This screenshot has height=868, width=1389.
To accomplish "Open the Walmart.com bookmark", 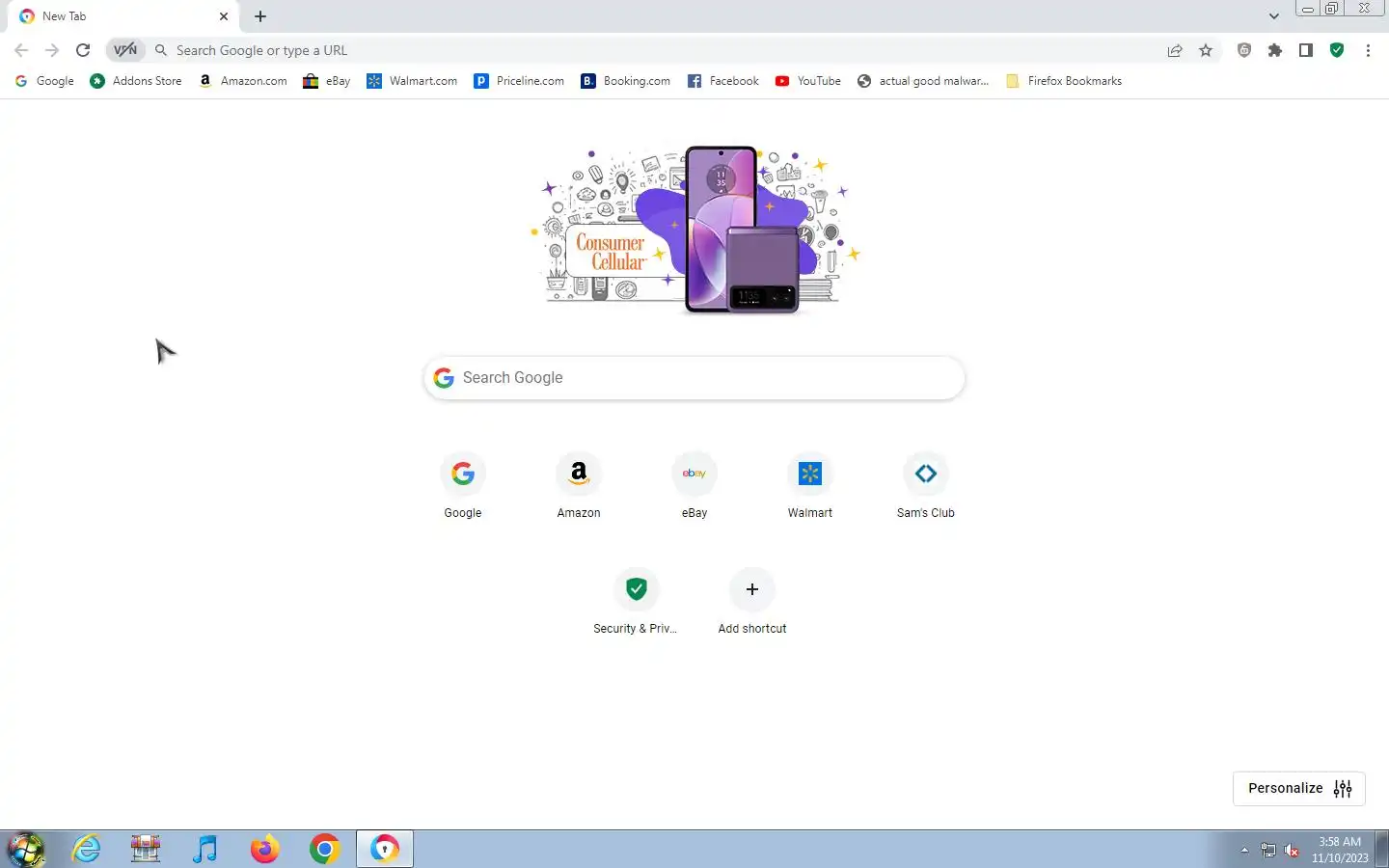I will click(412, 81).
